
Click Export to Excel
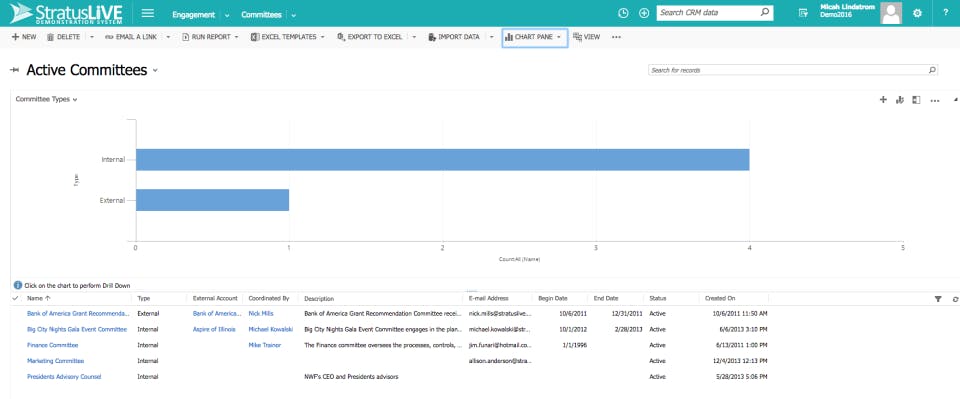tap(370, 37)
